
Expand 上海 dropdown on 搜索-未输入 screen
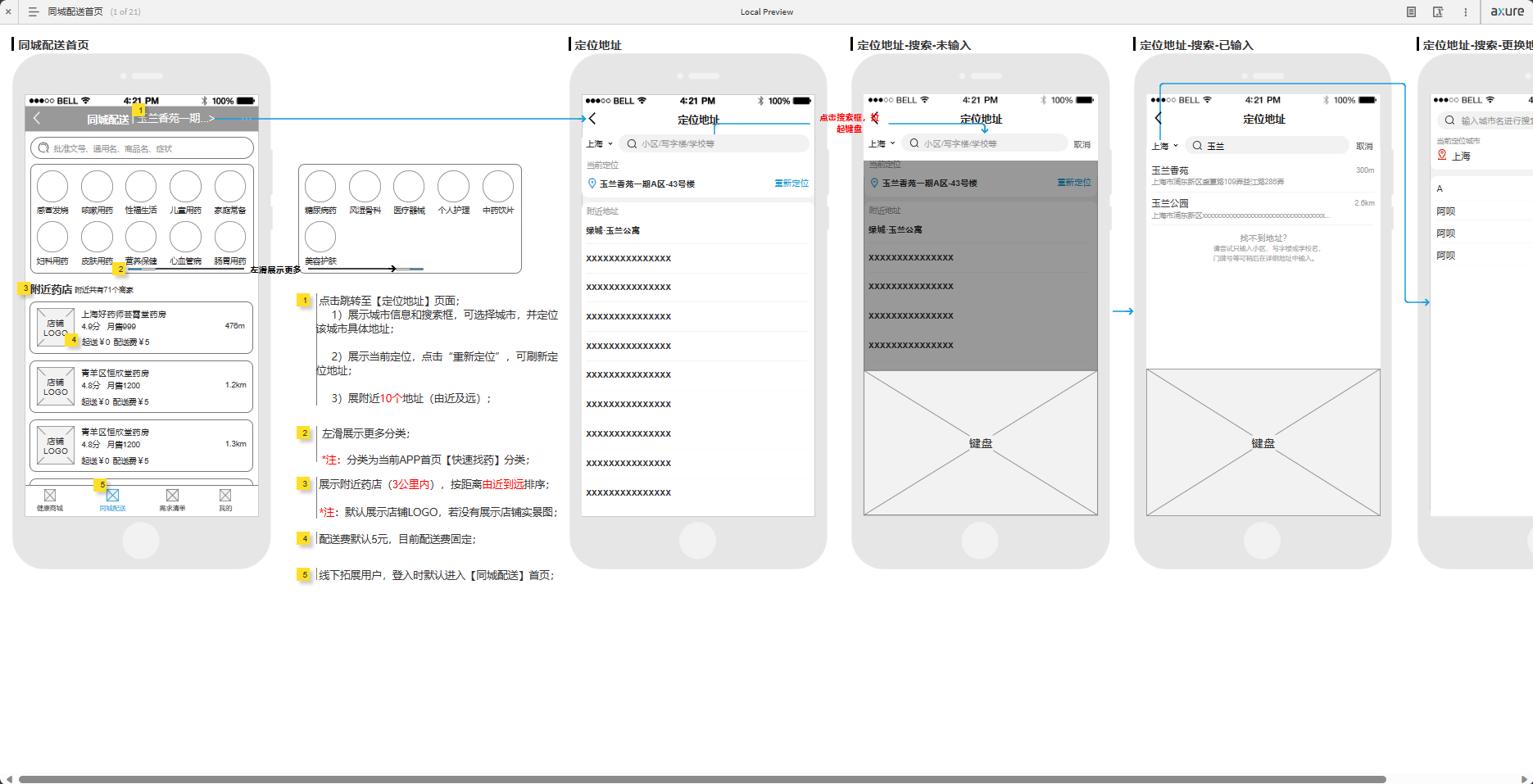[882, 143]
